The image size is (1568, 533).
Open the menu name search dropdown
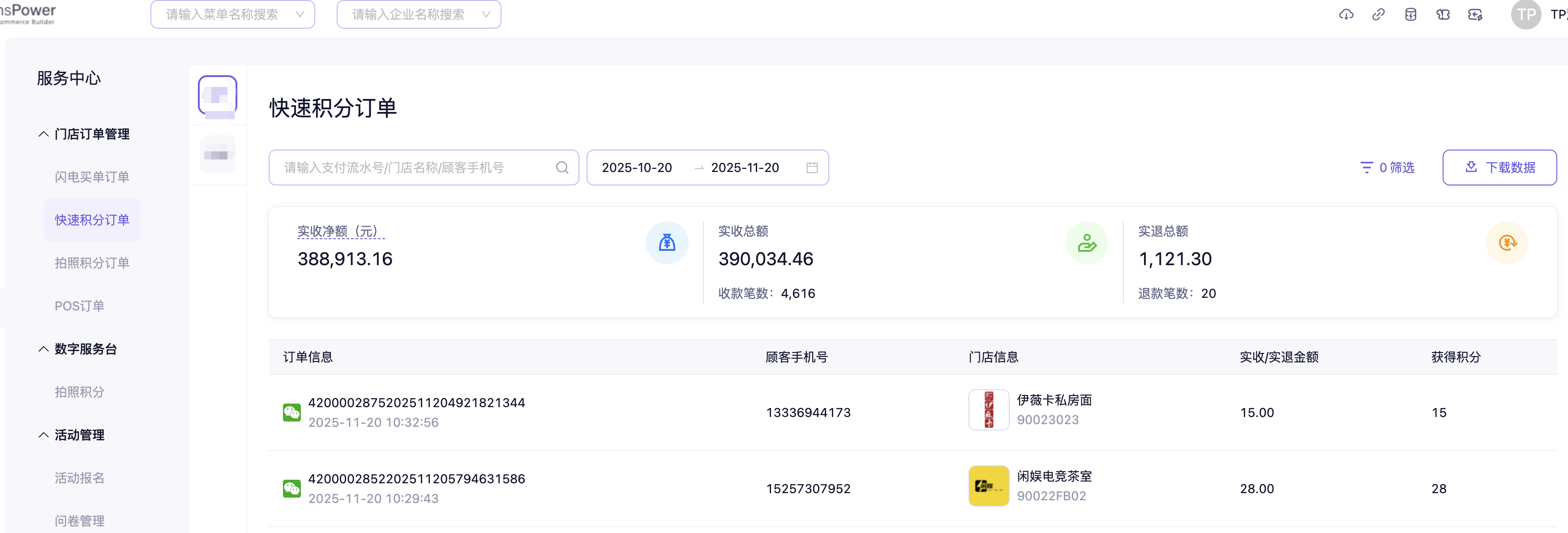(232, 15)
